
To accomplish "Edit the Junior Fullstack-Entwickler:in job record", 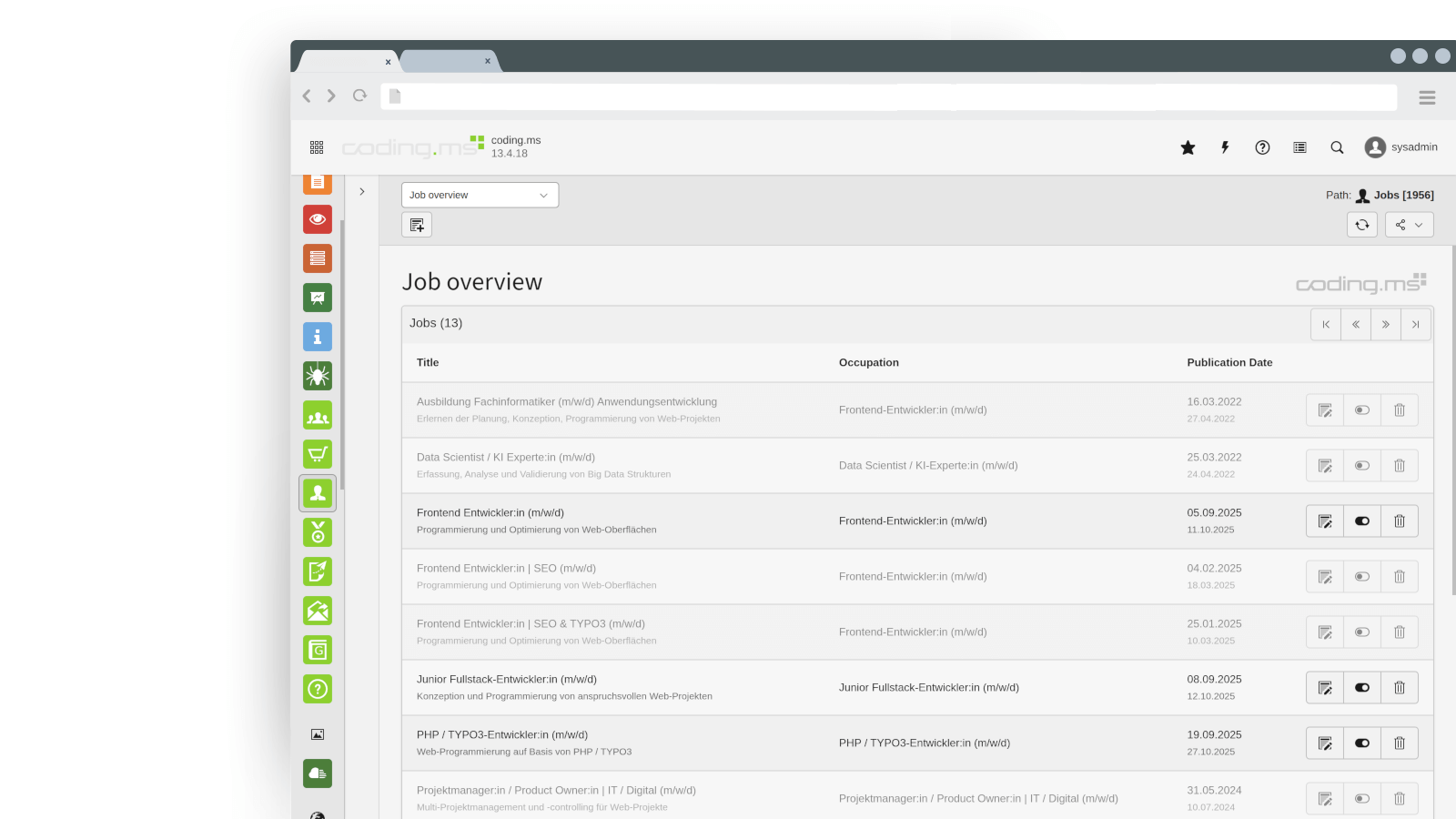I will click(1325, 688).
